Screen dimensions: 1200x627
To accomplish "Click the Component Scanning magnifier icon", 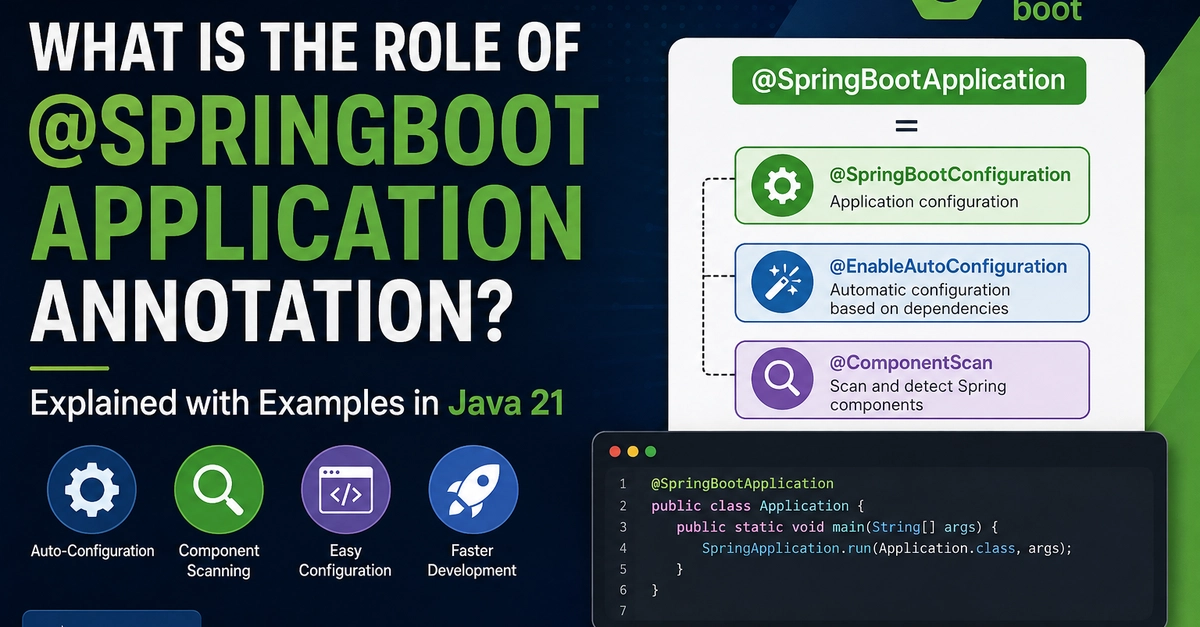I will pyautogui.click(x=218, y=490).
